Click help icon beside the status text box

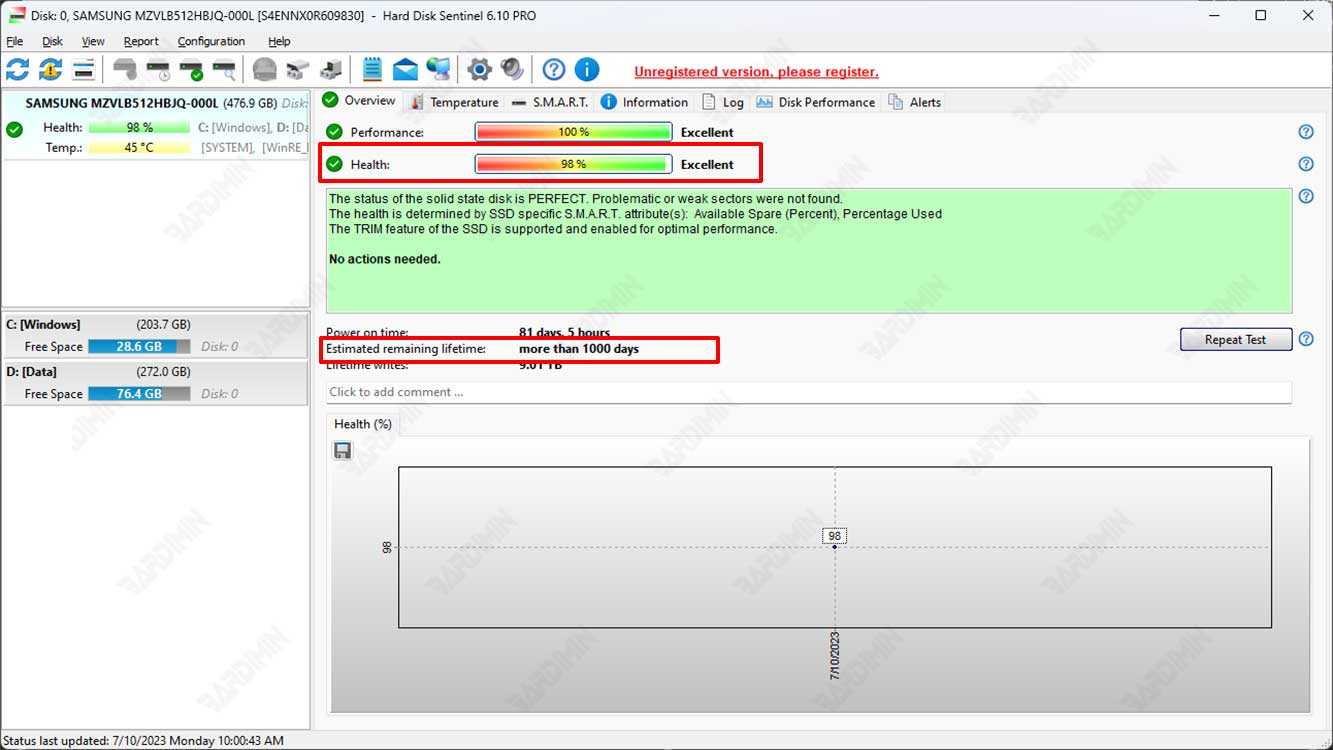1305,196
